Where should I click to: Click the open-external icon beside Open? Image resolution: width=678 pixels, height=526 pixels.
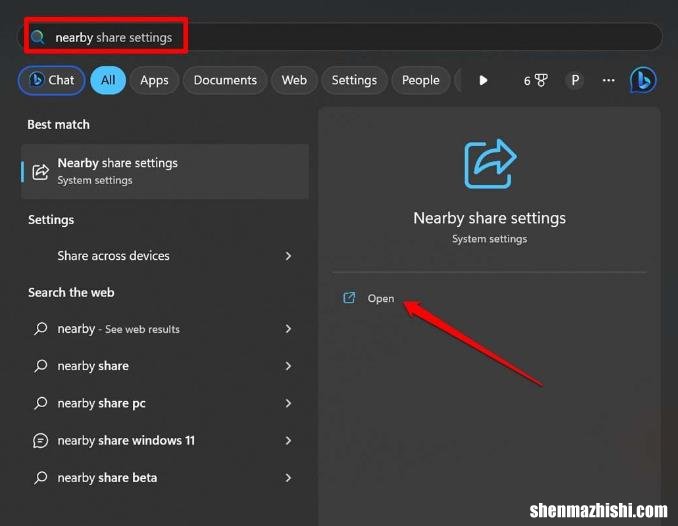(x=349, y=298)
